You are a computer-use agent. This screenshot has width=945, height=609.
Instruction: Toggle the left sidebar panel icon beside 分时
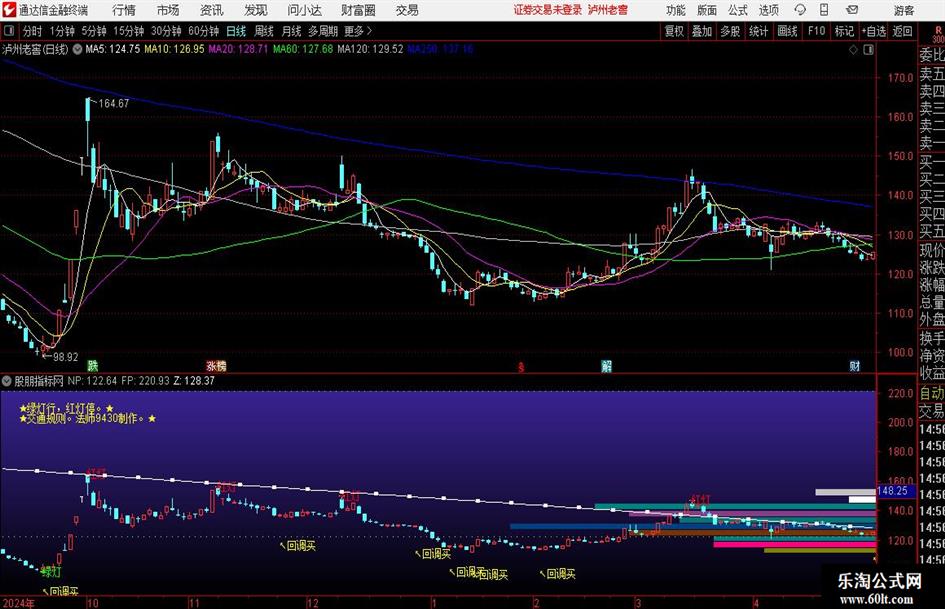(9, 31)
